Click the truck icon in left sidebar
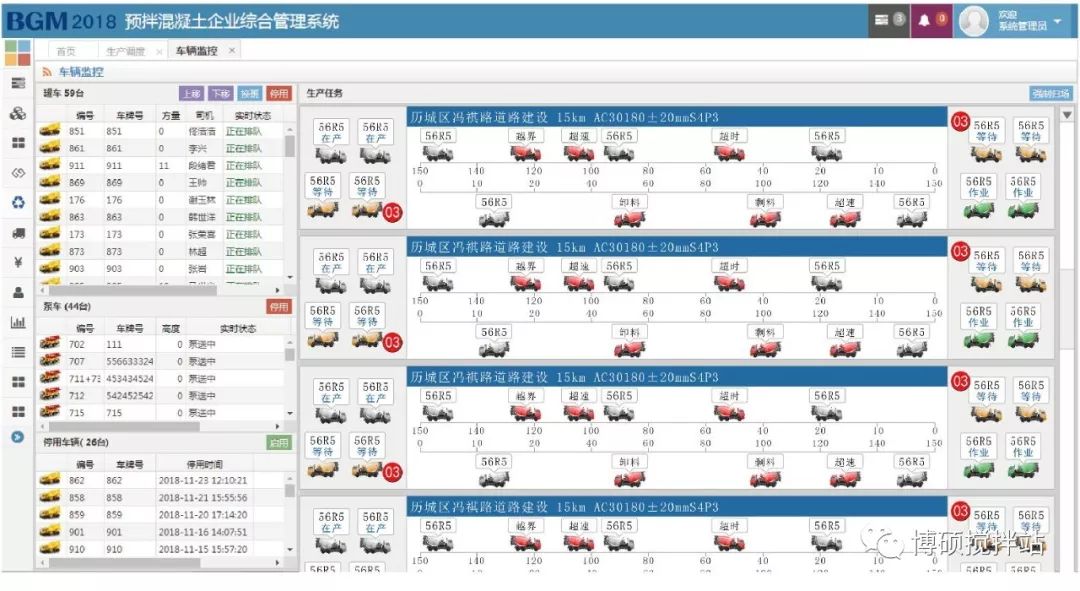1080x591 pixels. click(18, 233)
